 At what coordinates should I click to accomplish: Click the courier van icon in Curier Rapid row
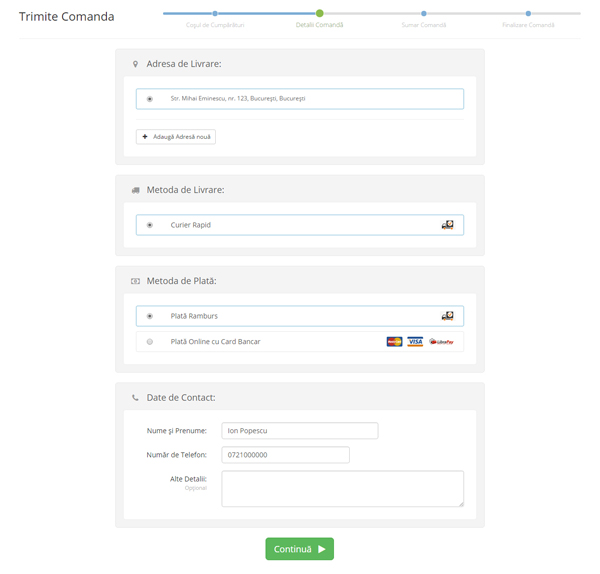pos(447,225)
